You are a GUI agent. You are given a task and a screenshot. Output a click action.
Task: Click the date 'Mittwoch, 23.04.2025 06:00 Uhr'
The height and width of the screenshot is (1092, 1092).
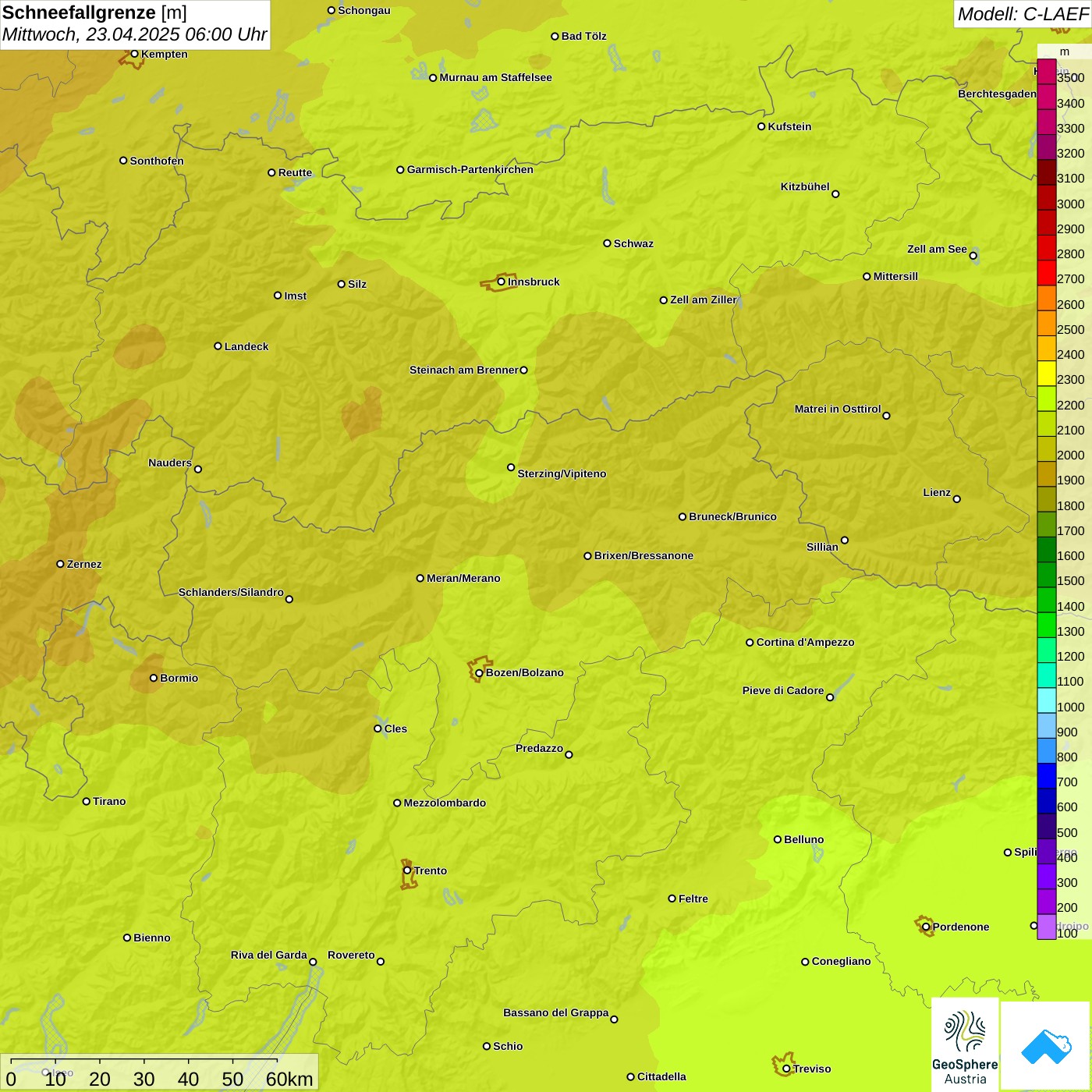tap(135, 34)
